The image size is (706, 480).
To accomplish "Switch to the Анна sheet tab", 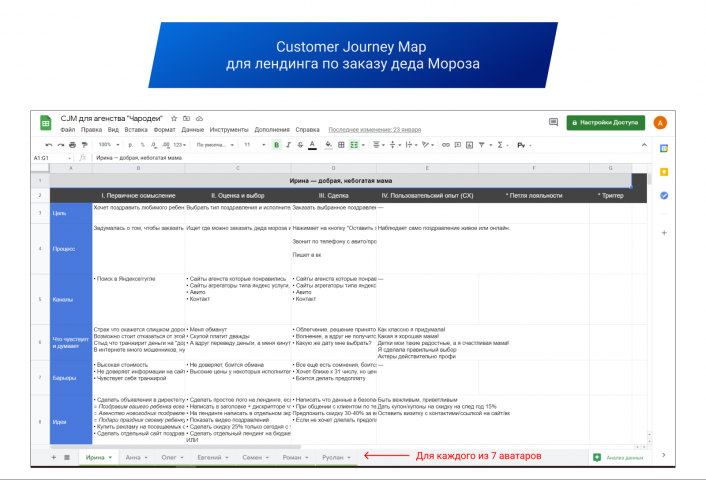I will [x=136, y=457].
